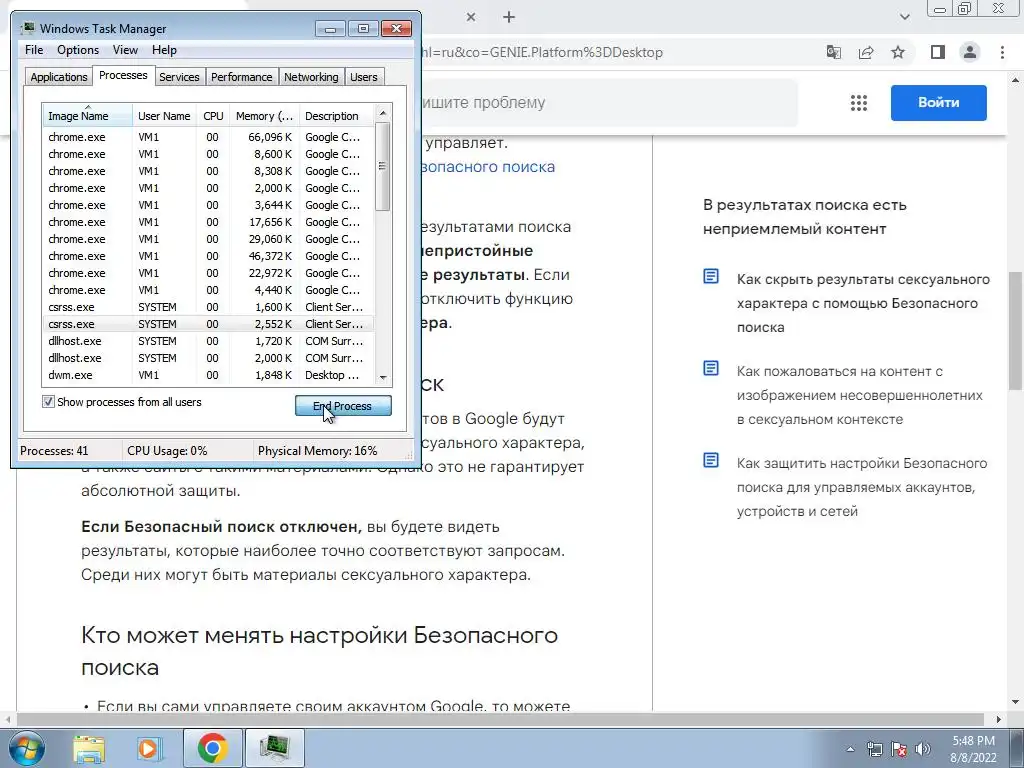
Task: Launch Windows Media Player from the taskbar
Action: (148, 748)
